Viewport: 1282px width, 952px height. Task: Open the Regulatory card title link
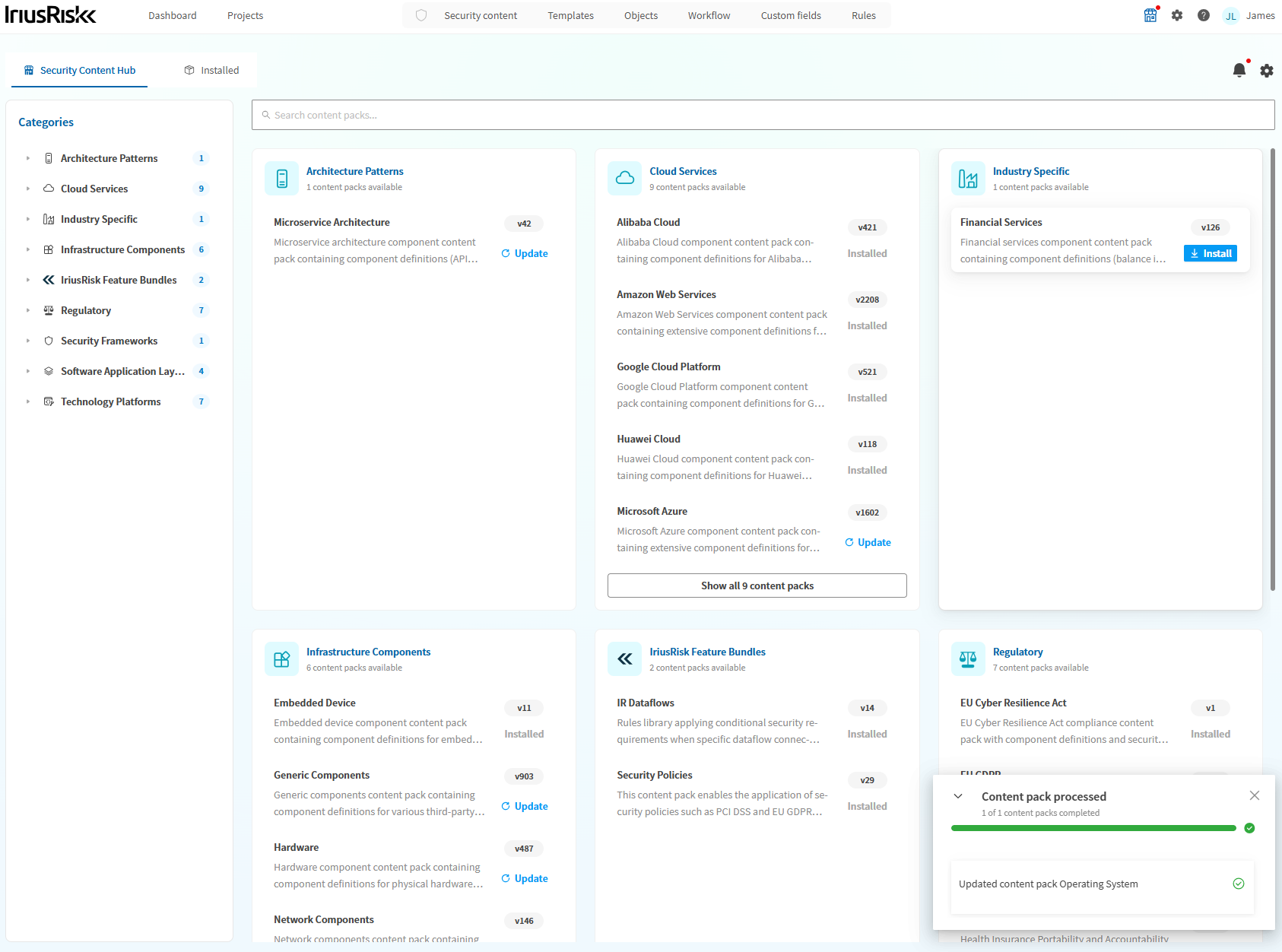[x=1017, y=652]
